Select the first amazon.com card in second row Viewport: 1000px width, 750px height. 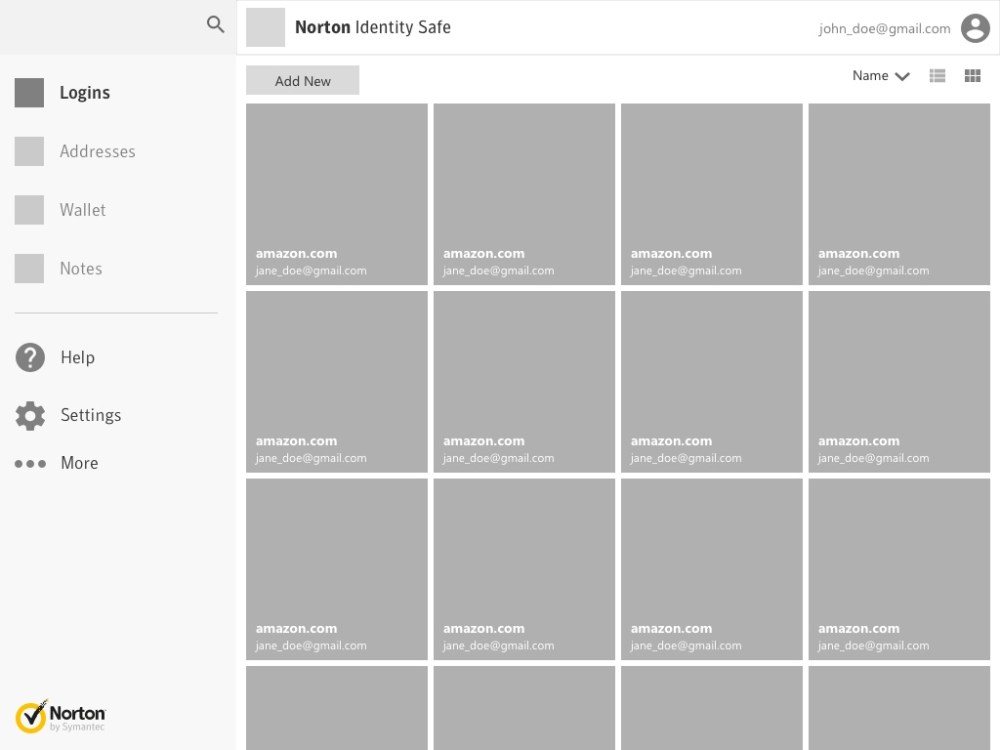pyautogui.click(x=337, y=381)
